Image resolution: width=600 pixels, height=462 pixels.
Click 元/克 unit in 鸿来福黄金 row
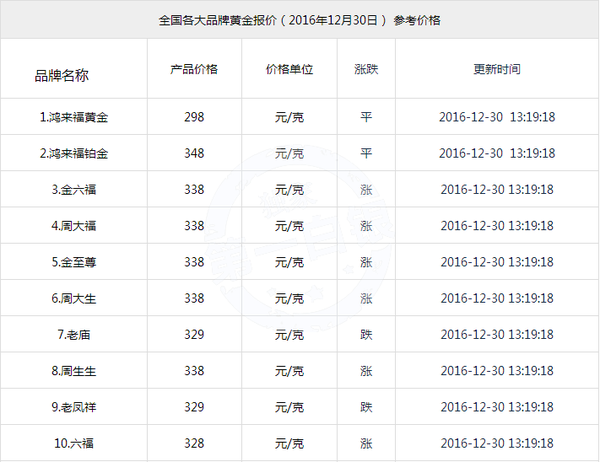289,117
